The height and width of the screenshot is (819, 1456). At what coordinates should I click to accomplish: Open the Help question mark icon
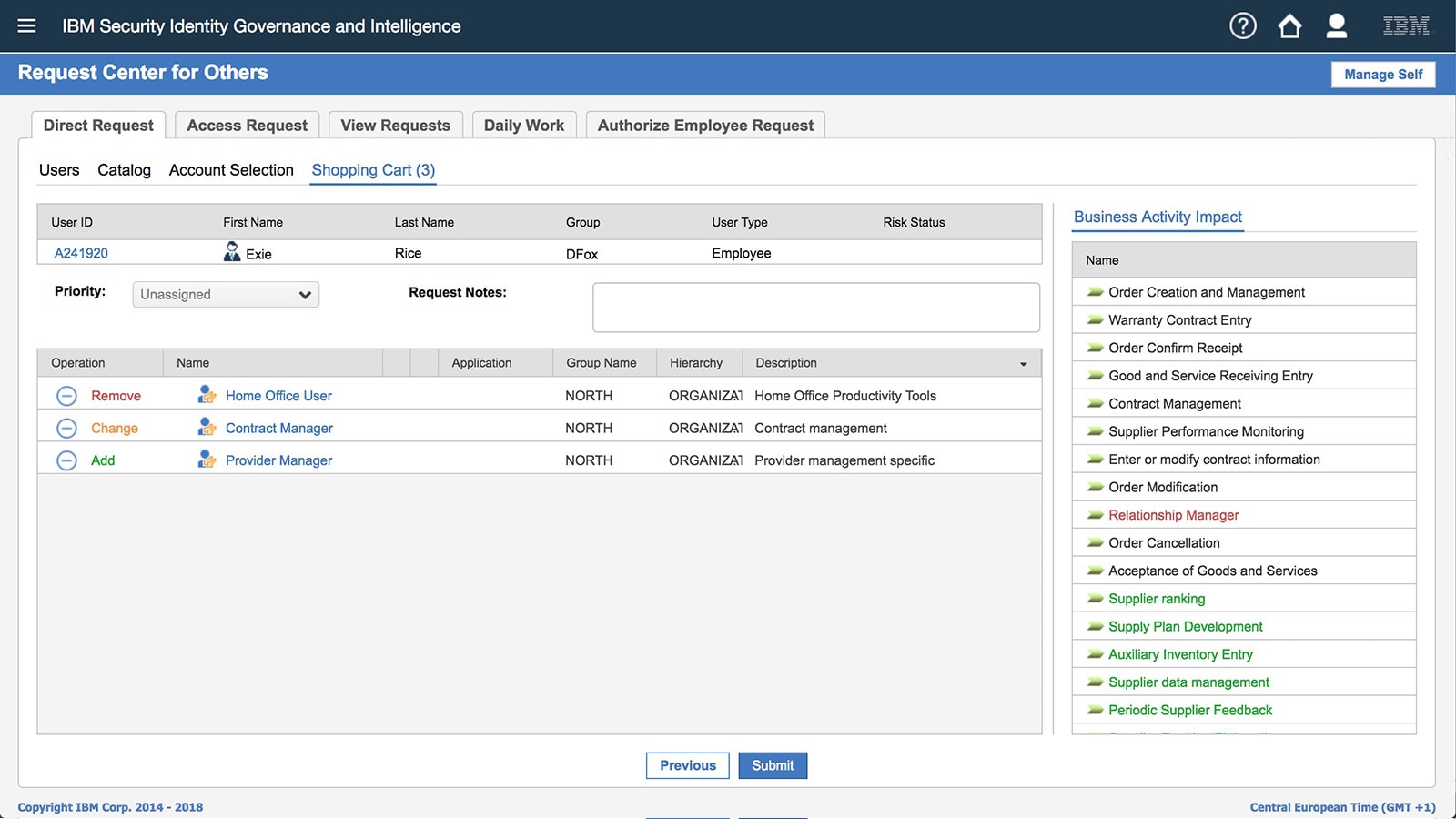[x=1242, y=25]
